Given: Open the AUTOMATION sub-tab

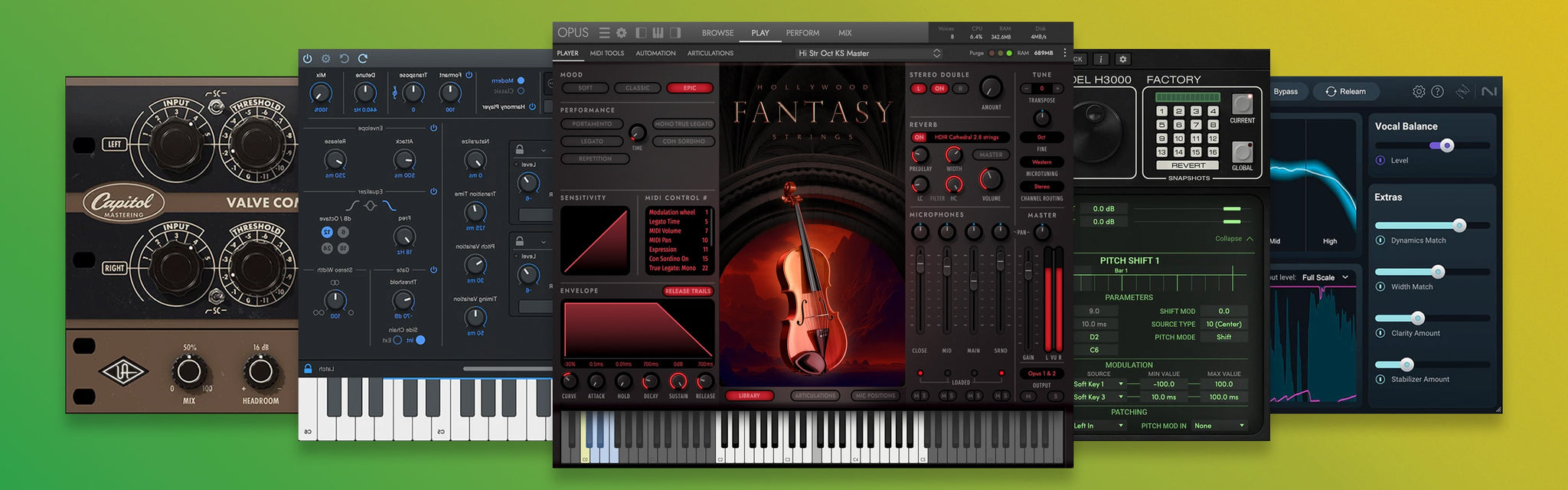Looking at the screenshot, I should (655, 54).
